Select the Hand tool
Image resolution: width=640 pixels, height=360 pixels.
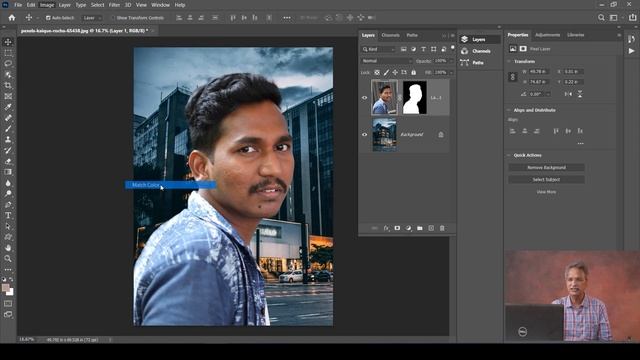pos(8,248)
